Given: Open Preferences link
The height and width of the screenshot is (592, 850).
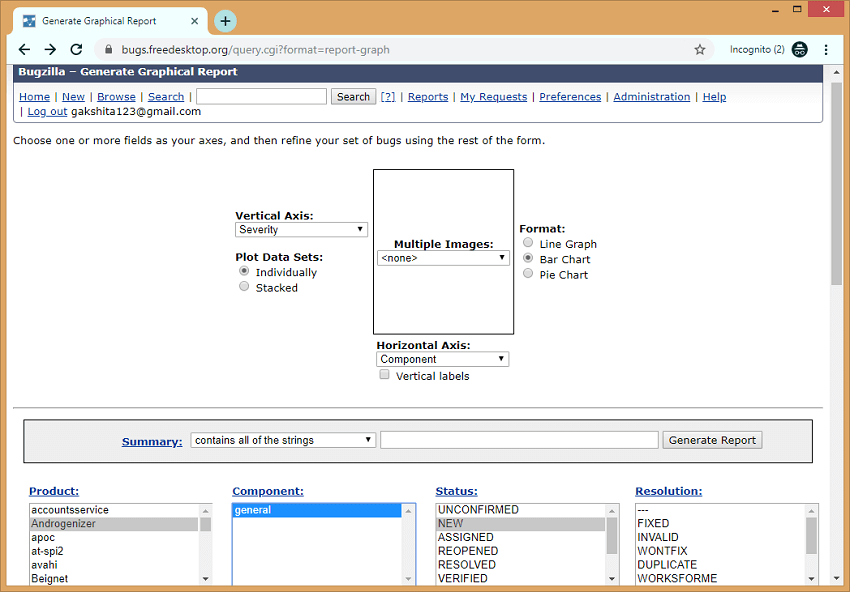Looking at the screenshot, I should click(x=570, y=96).
